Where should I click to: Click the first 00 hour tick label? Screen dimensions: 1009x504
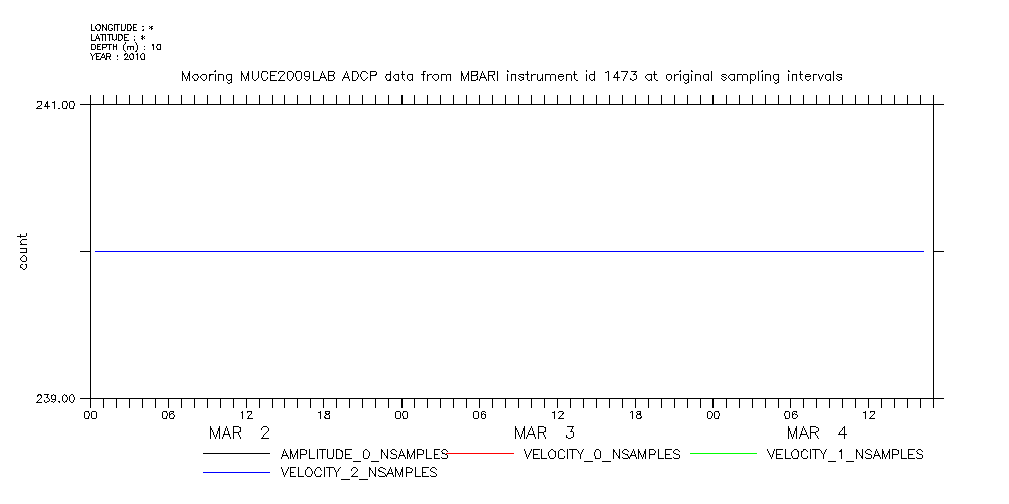point(90,414)
